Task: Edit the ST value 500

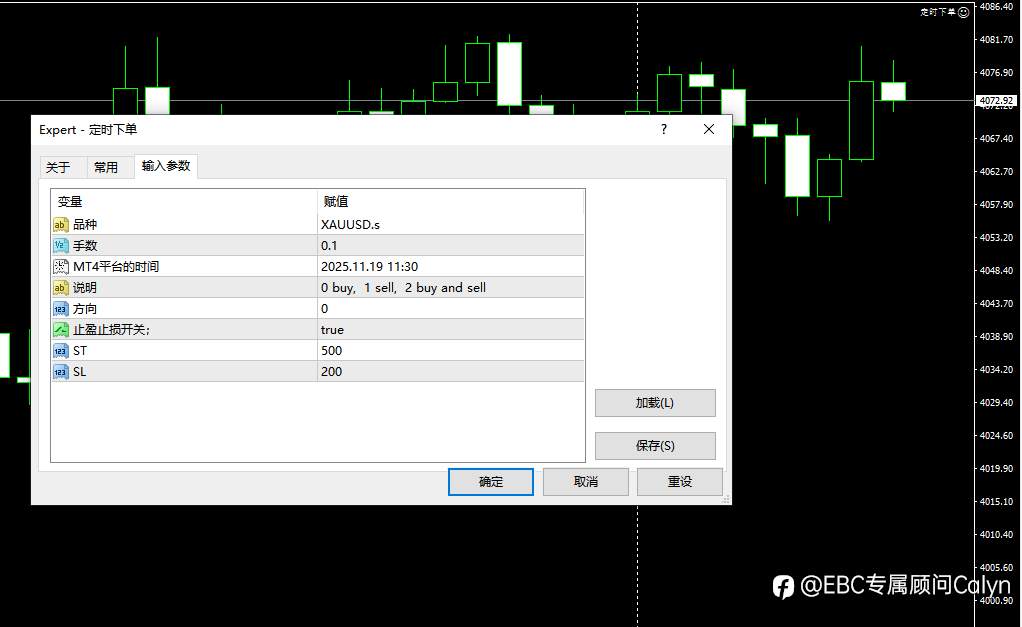Action: 450,350
